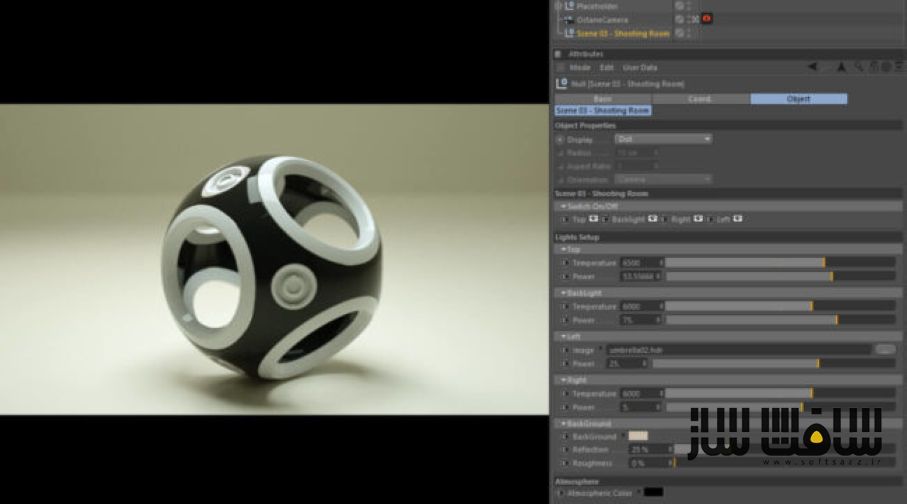Select the OctaneCamera camera icon

570,20
